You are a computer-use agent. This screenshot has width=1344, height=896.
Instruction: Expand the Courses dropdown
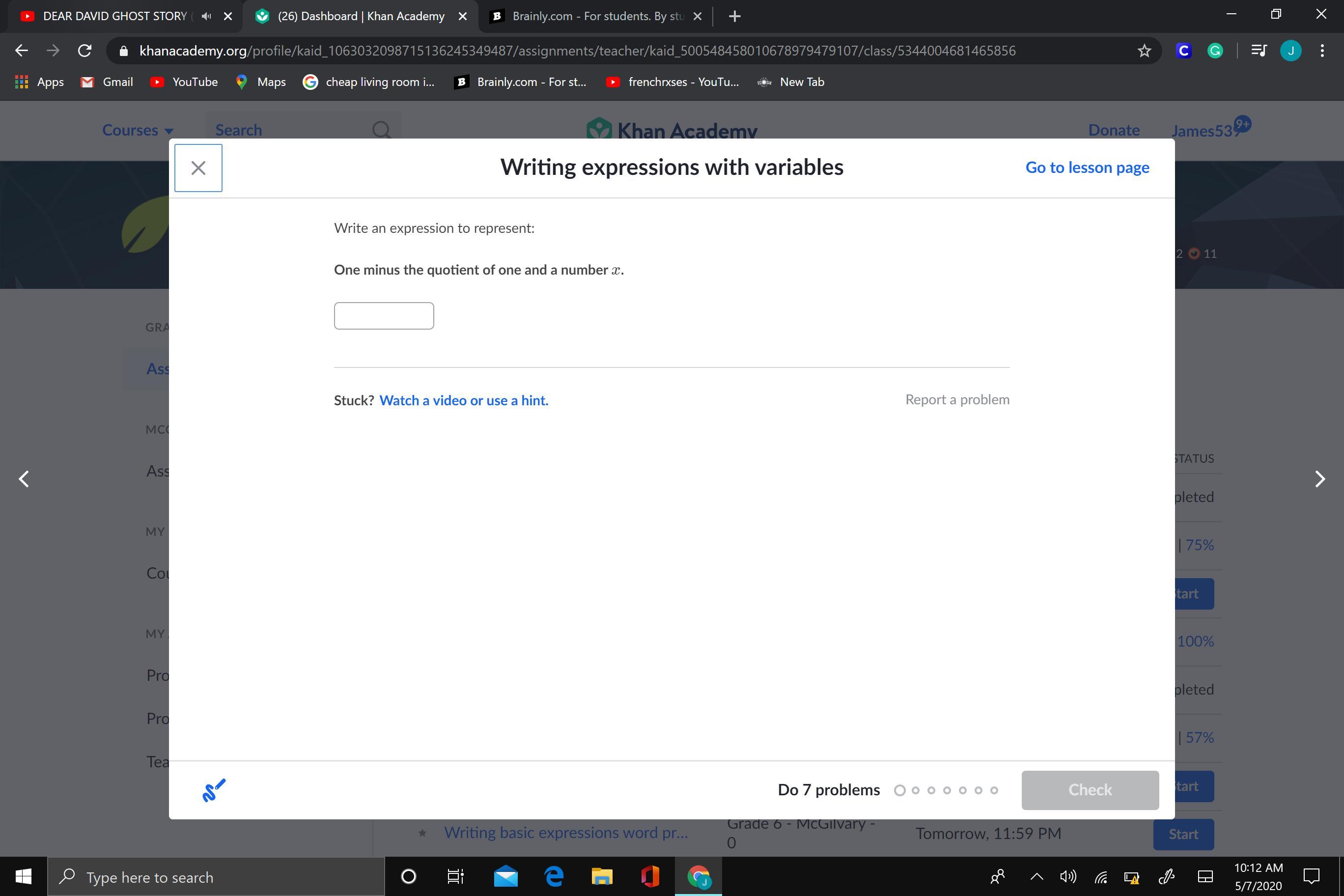tap(137, 130)
